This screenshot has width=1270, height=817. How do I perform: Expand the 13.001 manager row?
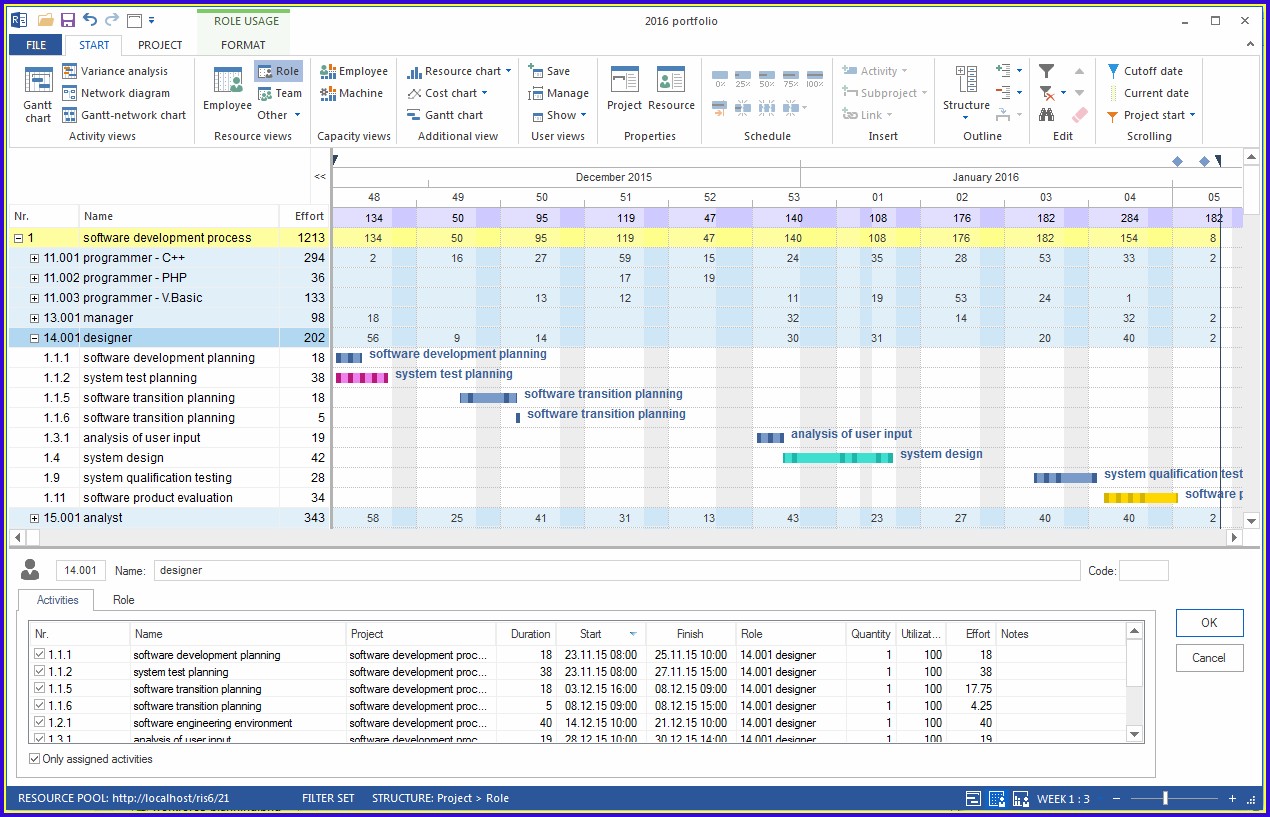click(x=34, y=318)
